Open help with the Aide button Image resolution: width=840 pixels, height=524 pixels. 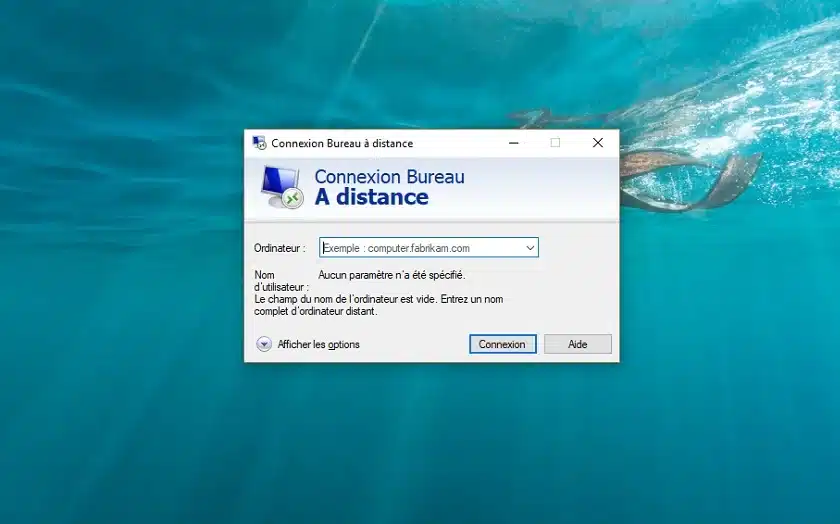click(x=578, y=344)
